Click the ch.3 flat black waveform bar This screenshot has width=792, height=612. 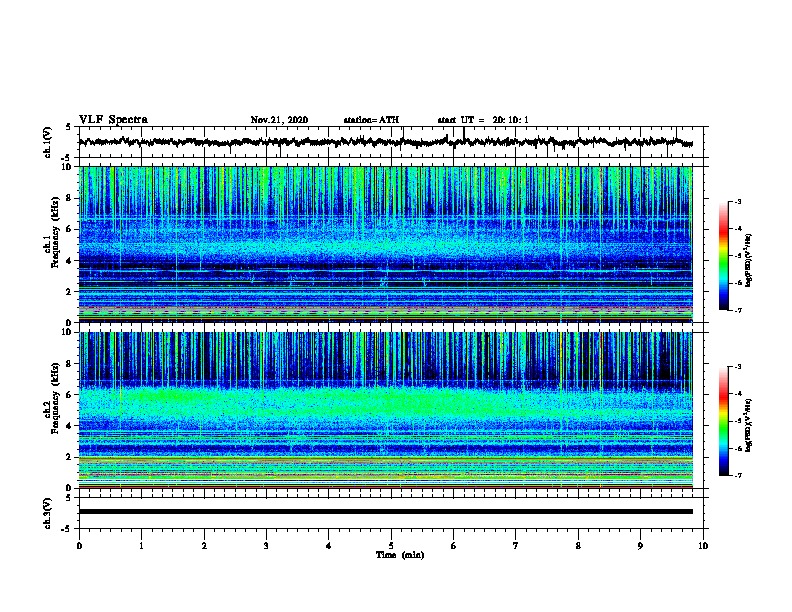385,512
